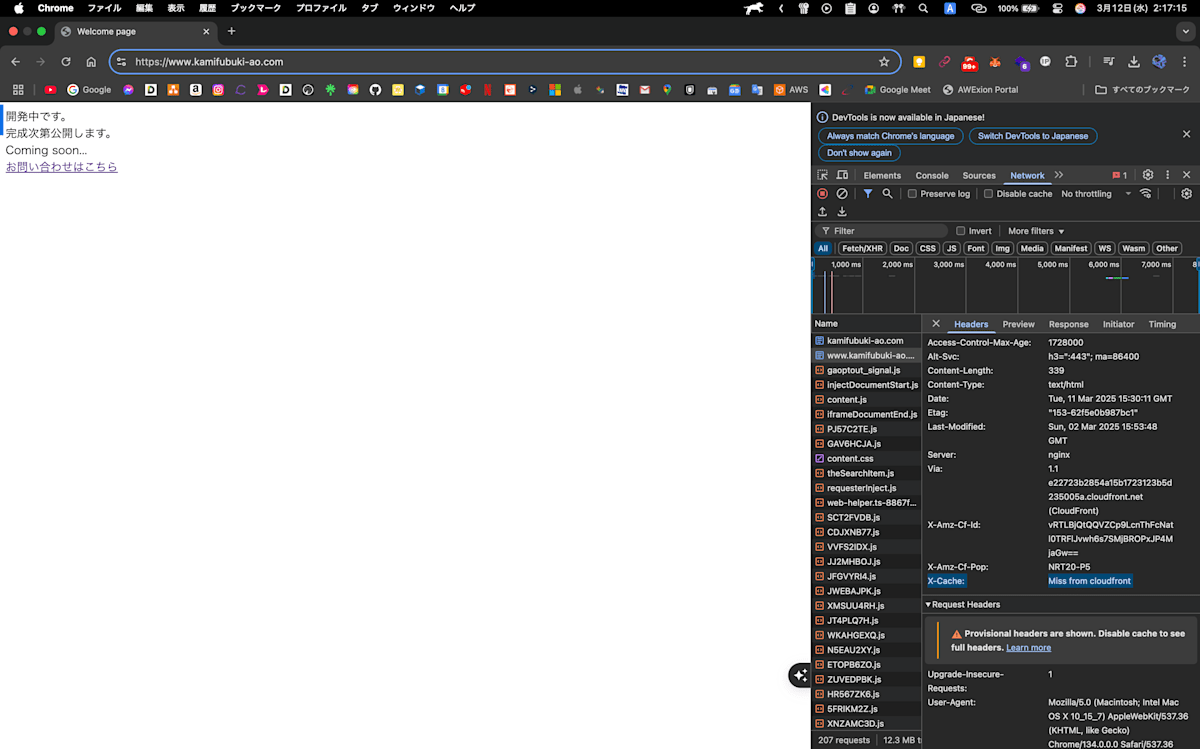This screenshot has height=749, width=1200.
Task: Open the tab search dropdown arrow
Action: (1185, 31)
